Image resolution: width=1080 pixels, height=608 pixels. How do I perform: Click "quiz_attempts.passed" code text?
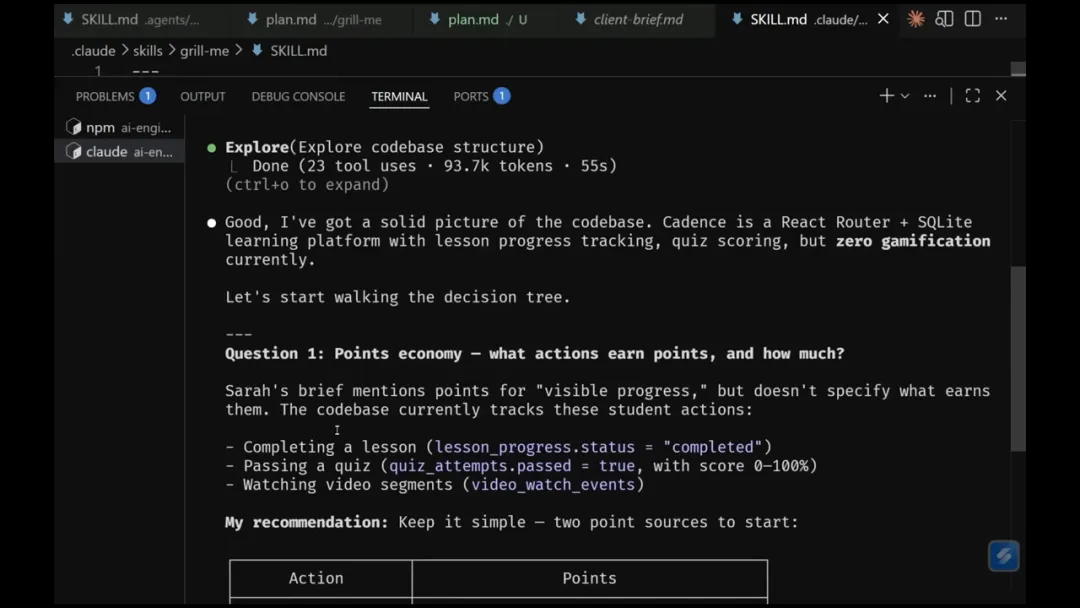[480, 466]
